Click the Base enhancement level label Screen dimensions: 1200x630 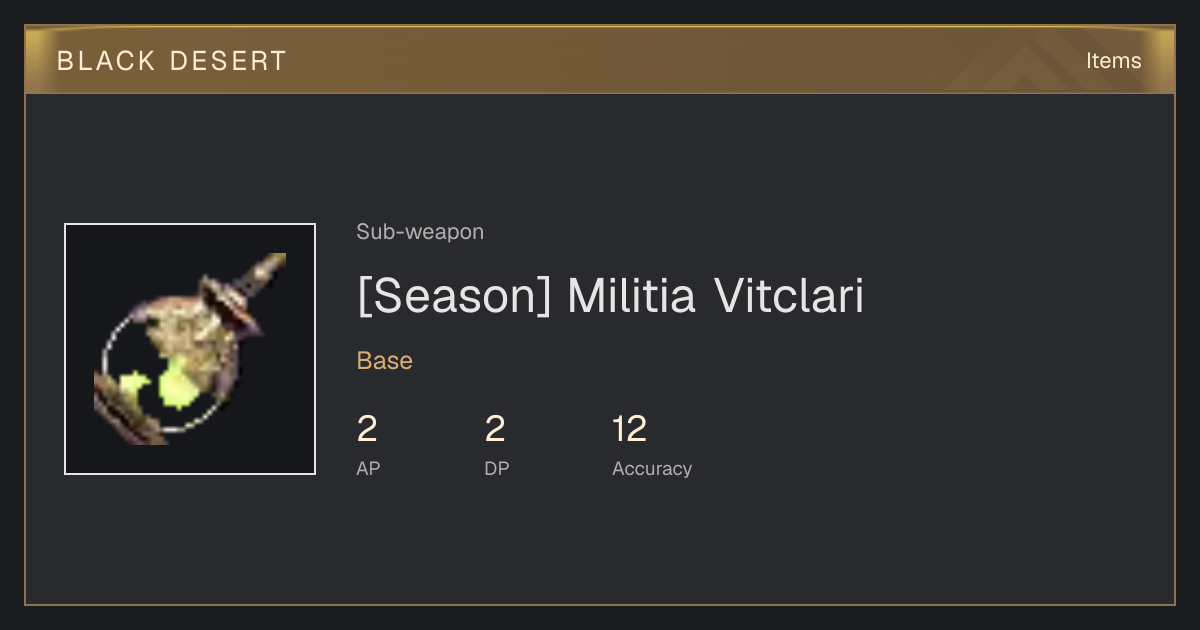(x=385, y=361)
